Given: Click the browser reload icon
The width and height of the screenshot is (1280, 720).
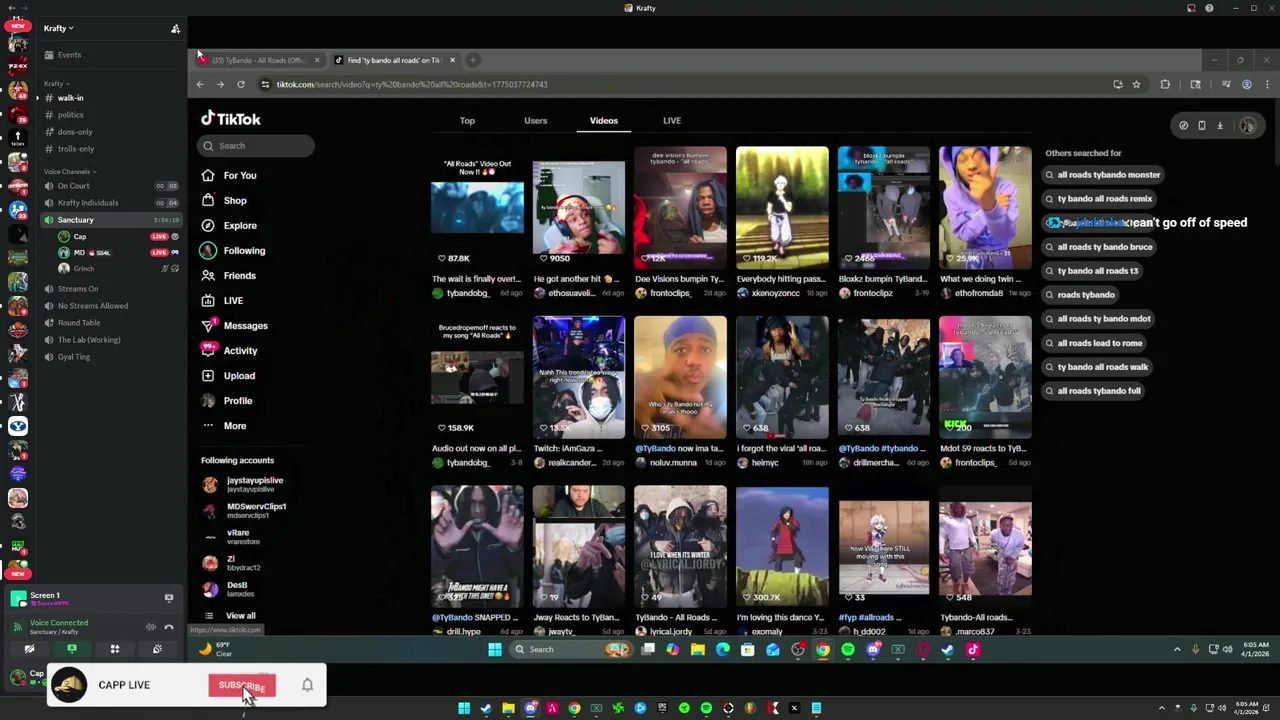Looking at the screenshot, I should (241, 84).
